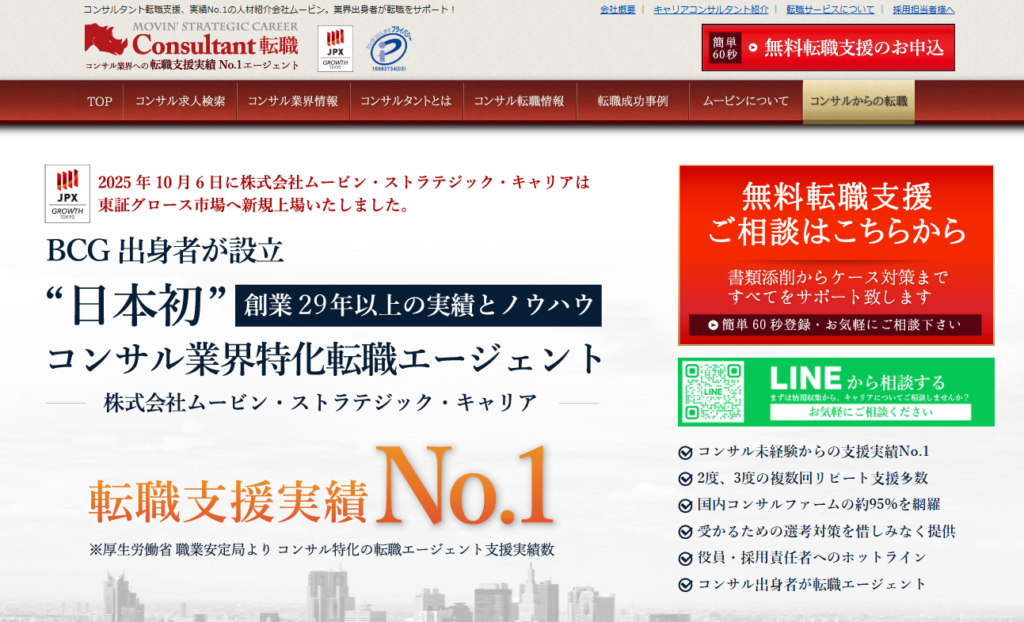Viewport: 1024px width, 622px height.
Task: Click checkmark icon beside コンサル未経験からの支援実績No.1
Action: (x=685, y=452)
